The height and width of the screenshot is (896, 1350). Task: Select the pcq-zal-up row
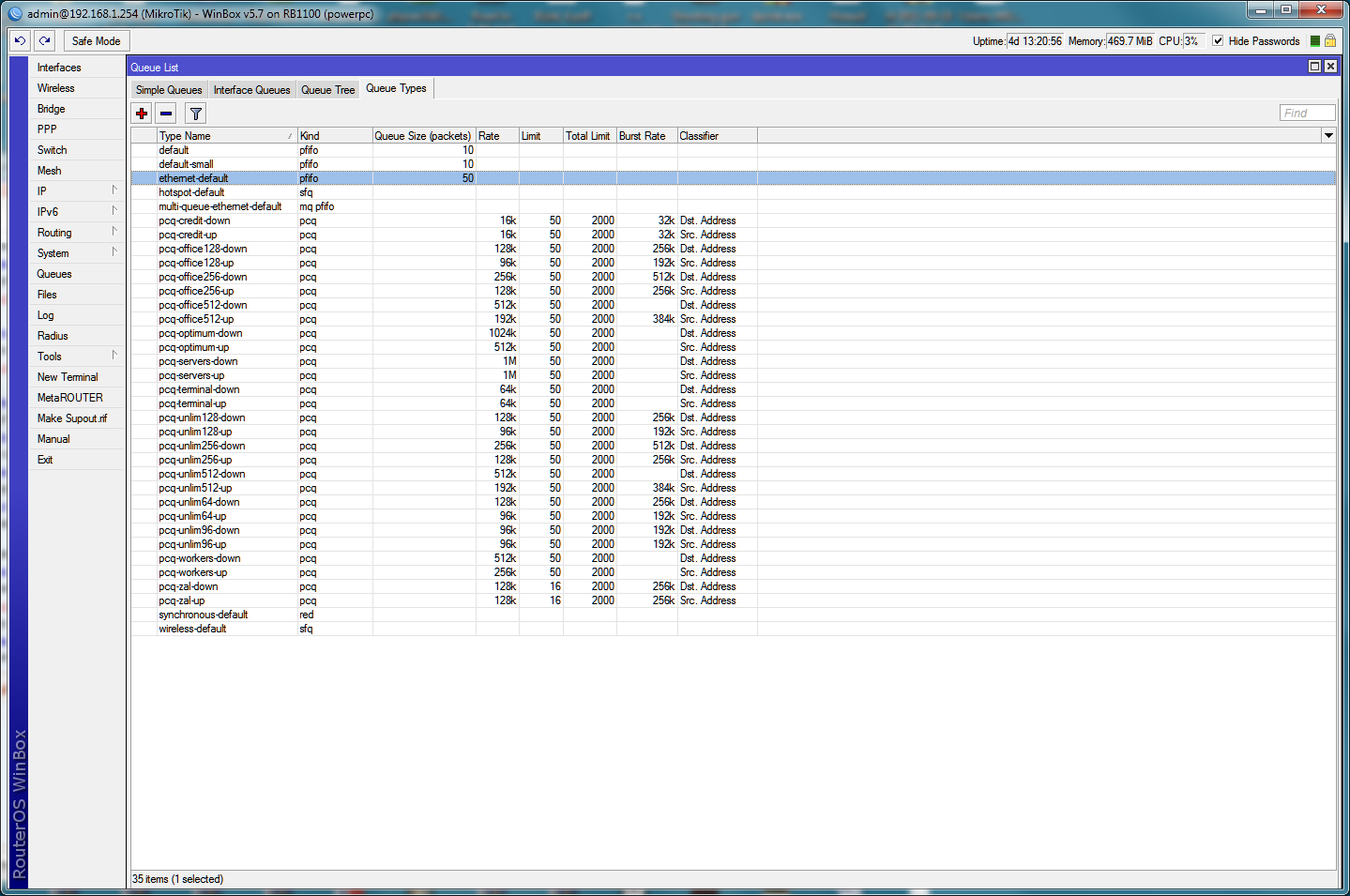tap(733, 600)
